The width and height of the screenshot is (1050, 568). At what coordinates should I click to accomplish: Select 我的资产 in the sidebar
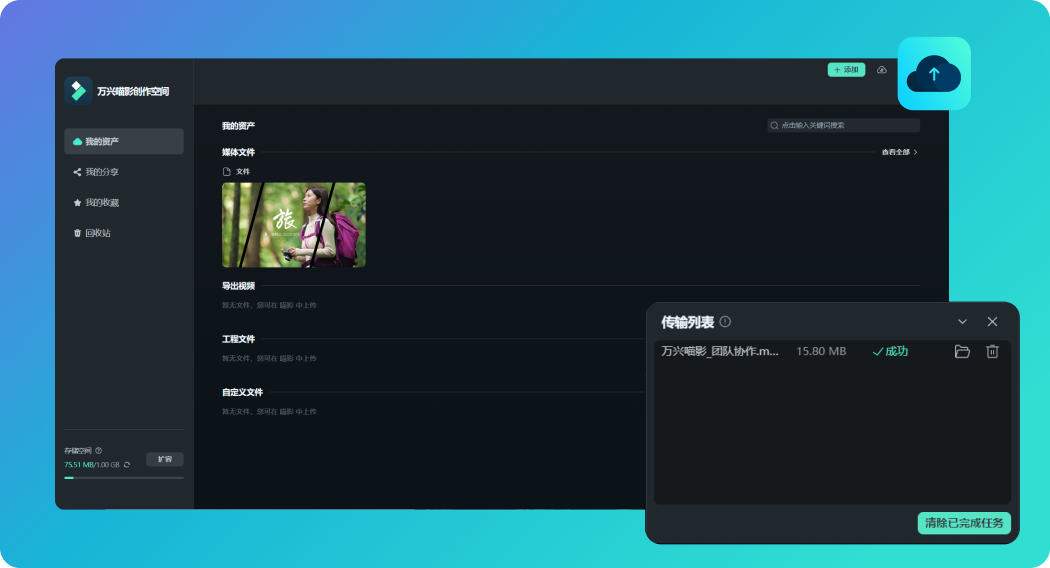124,141
